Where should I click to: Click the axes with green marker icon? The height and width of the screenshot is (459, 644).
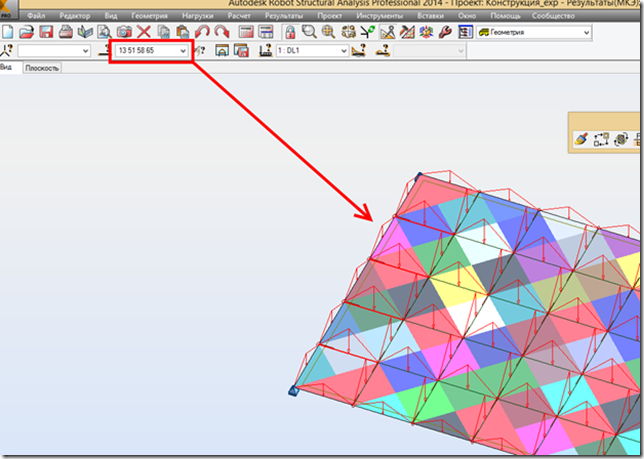[368, 32]
